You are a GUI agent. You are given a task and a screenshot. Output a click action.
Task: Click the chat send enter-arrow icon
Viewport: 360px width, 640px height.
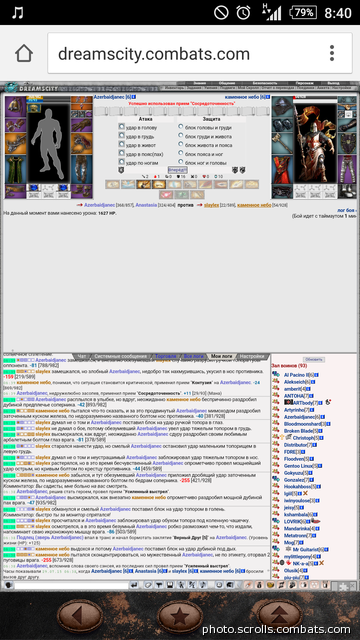(x=134, y=585)
